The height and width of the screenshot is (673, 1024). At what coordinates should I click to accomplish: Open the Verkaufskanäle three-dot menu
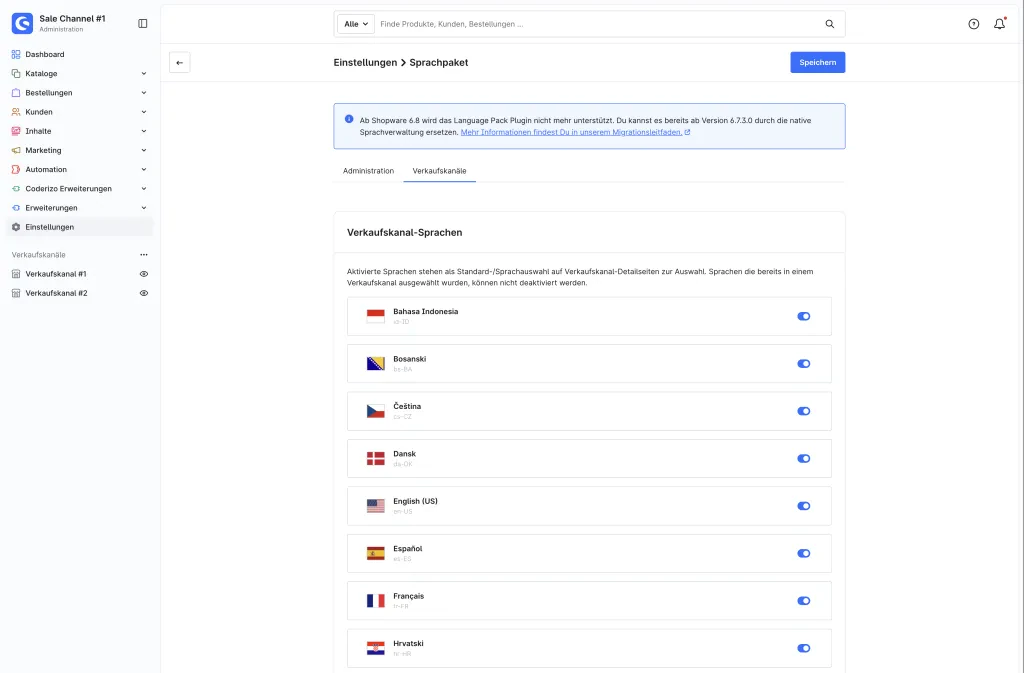pyautogui.click(x=144, y=255)
